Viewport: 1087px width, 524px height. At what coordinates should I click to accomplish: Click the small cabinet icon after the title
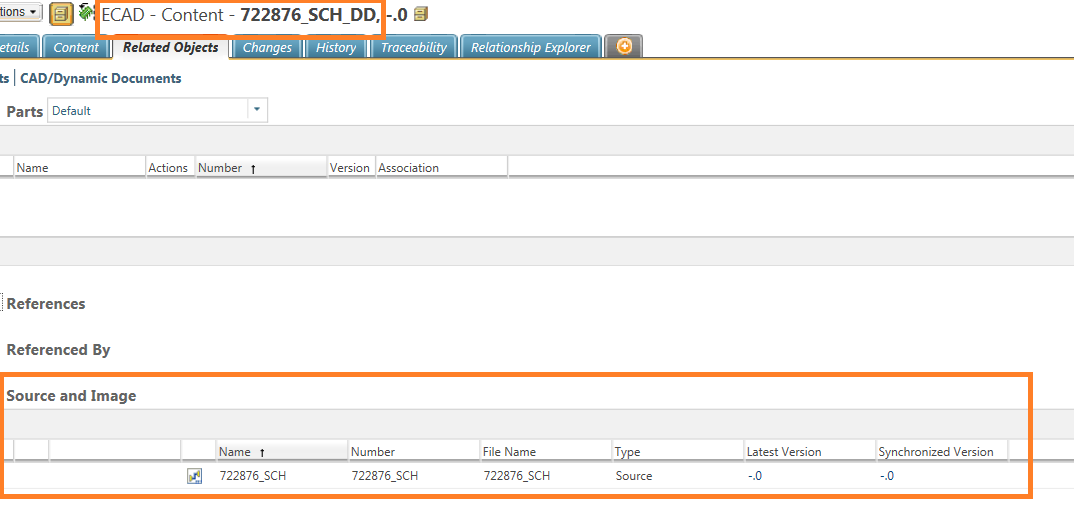(421, 14)
